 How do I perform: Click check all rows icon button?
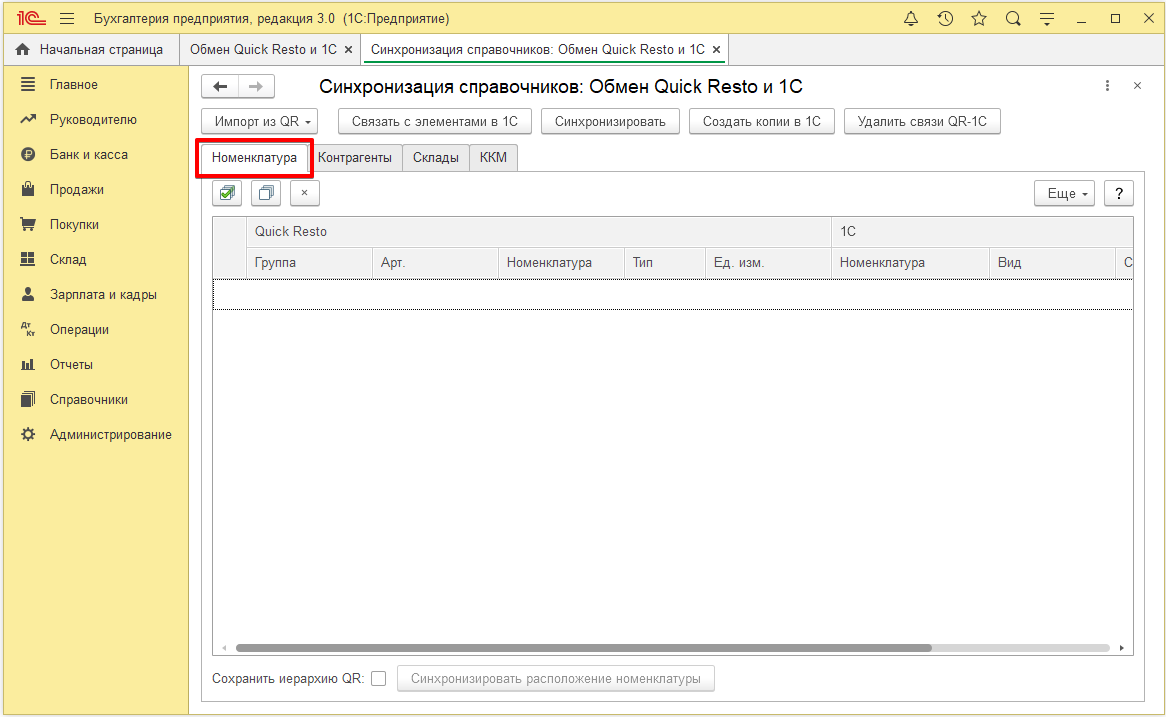click(x=228, y=193)
